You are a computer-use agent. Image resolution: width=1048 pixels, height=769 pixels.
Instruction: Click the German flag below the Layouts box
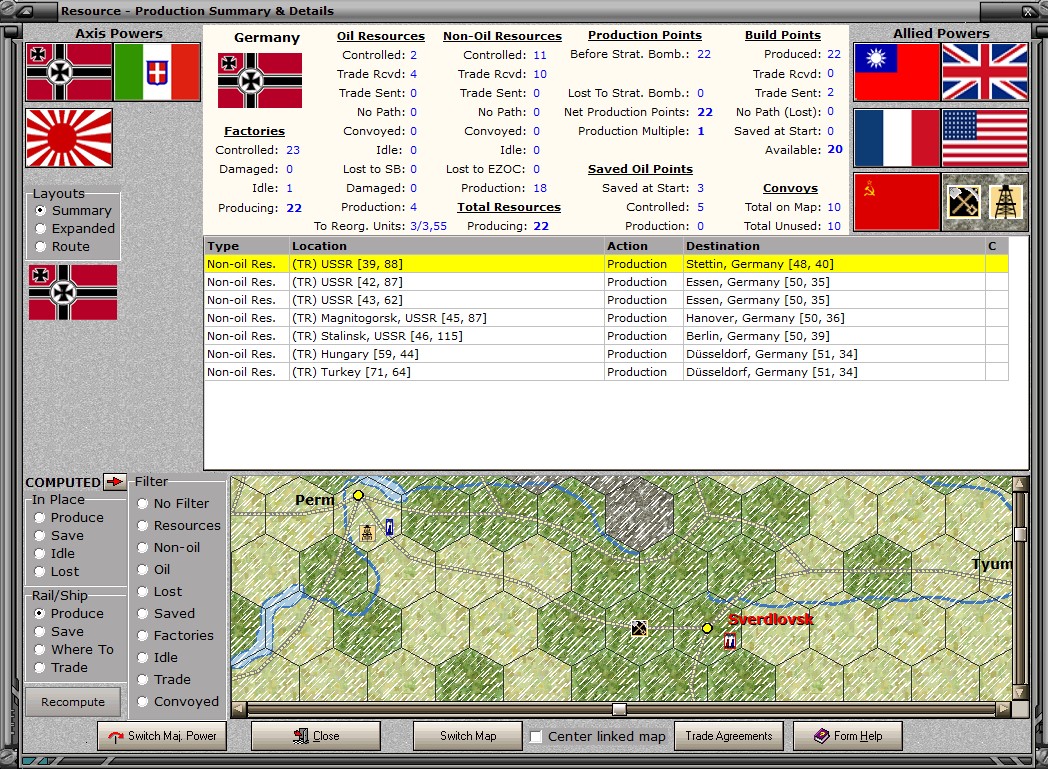click(x=73, y=292)
